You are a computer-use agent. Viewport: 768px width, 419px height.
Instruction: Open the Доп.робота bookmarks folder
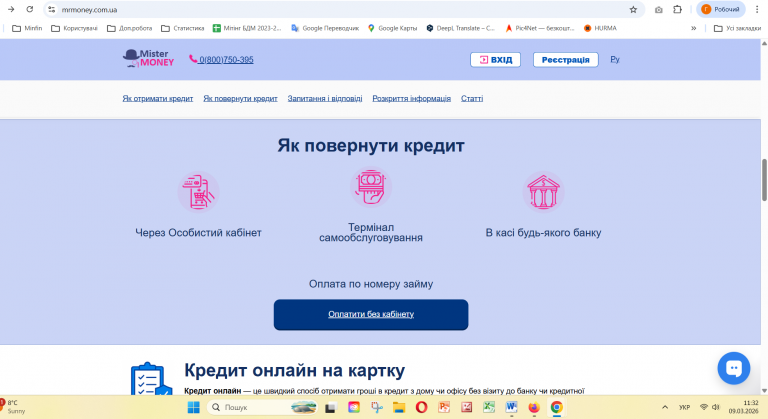pos(129,28)
